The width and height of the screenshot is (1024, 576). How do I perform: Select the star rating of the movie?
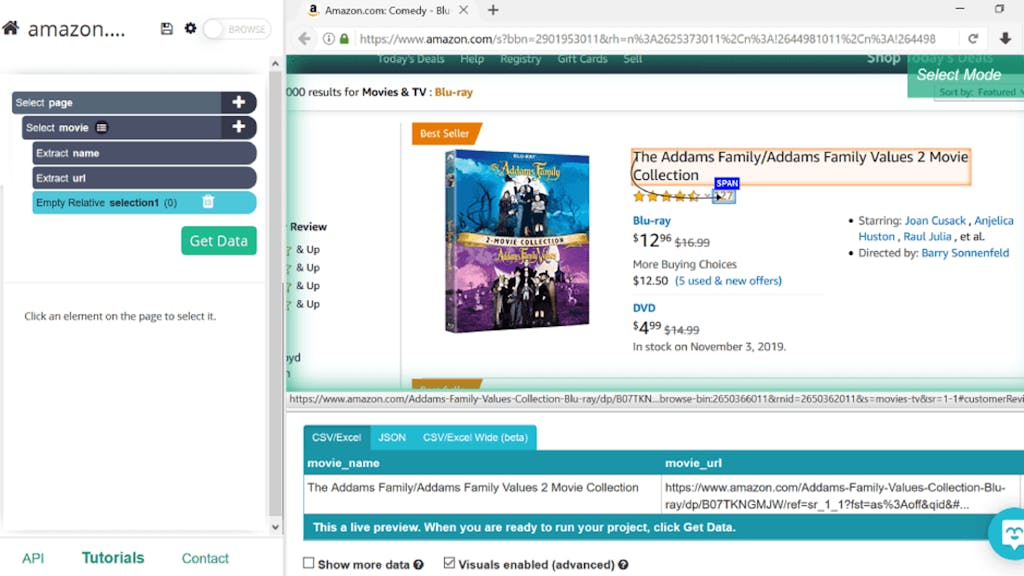pyautogui.click(x=666, y=196)
